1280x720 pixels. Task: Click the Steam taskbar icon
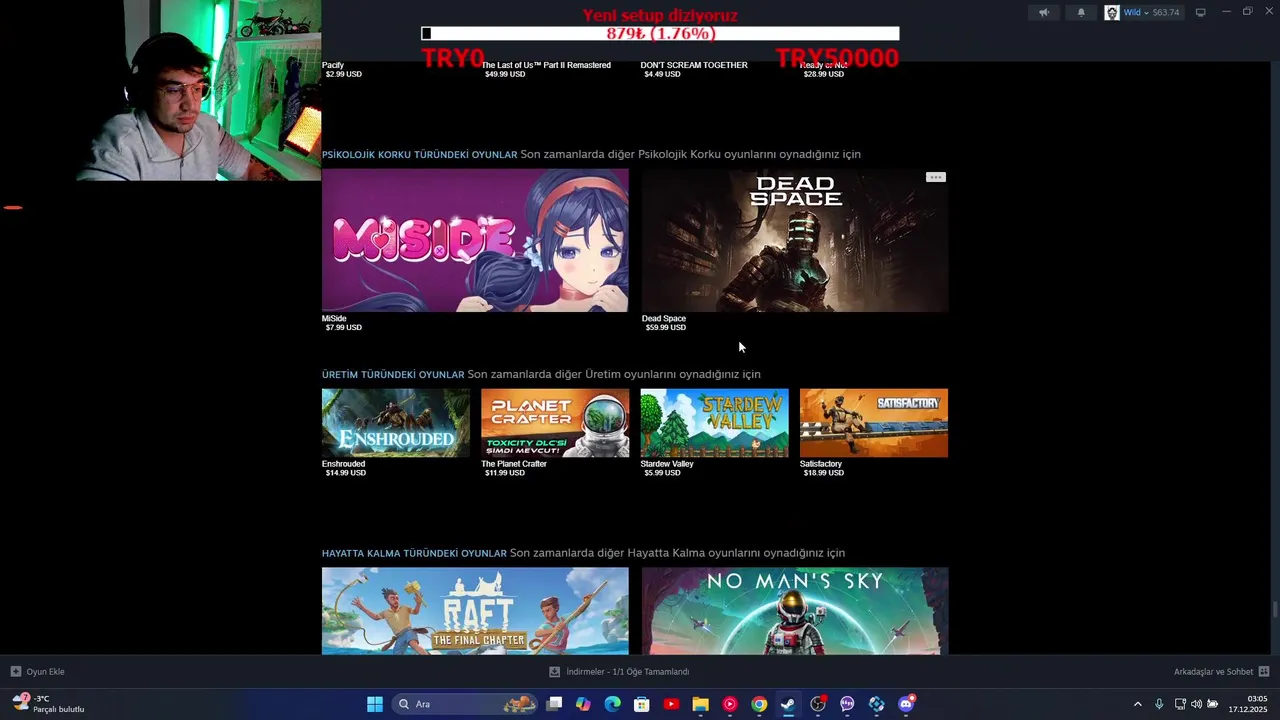[x=788, y=704]
